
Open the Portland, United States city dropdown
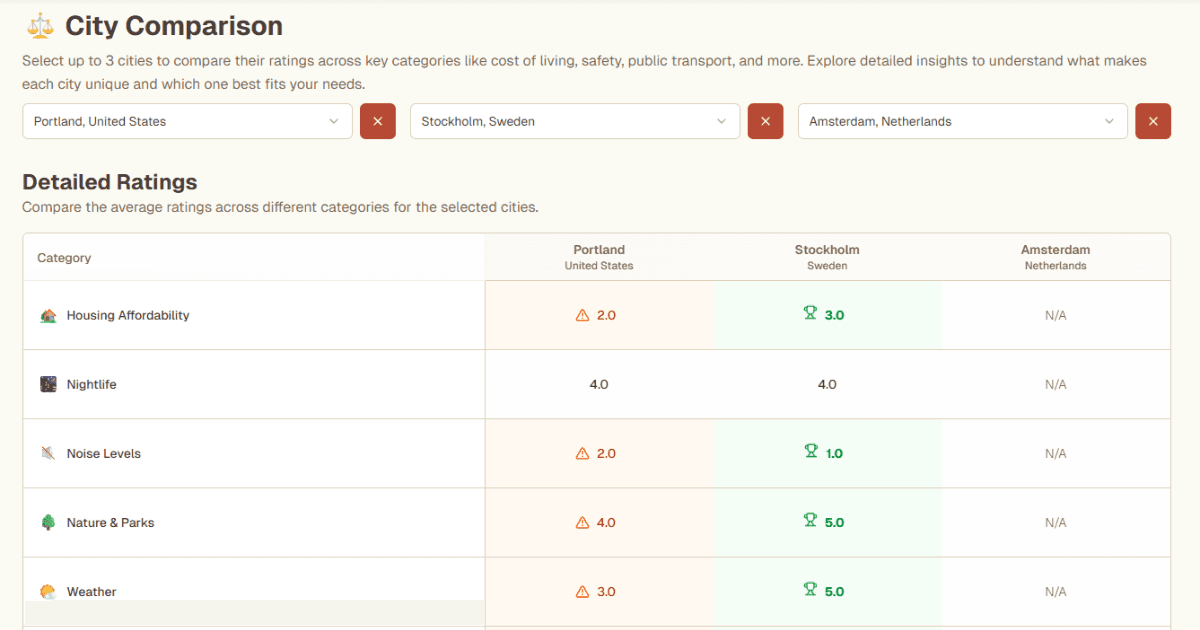(187, 121)
